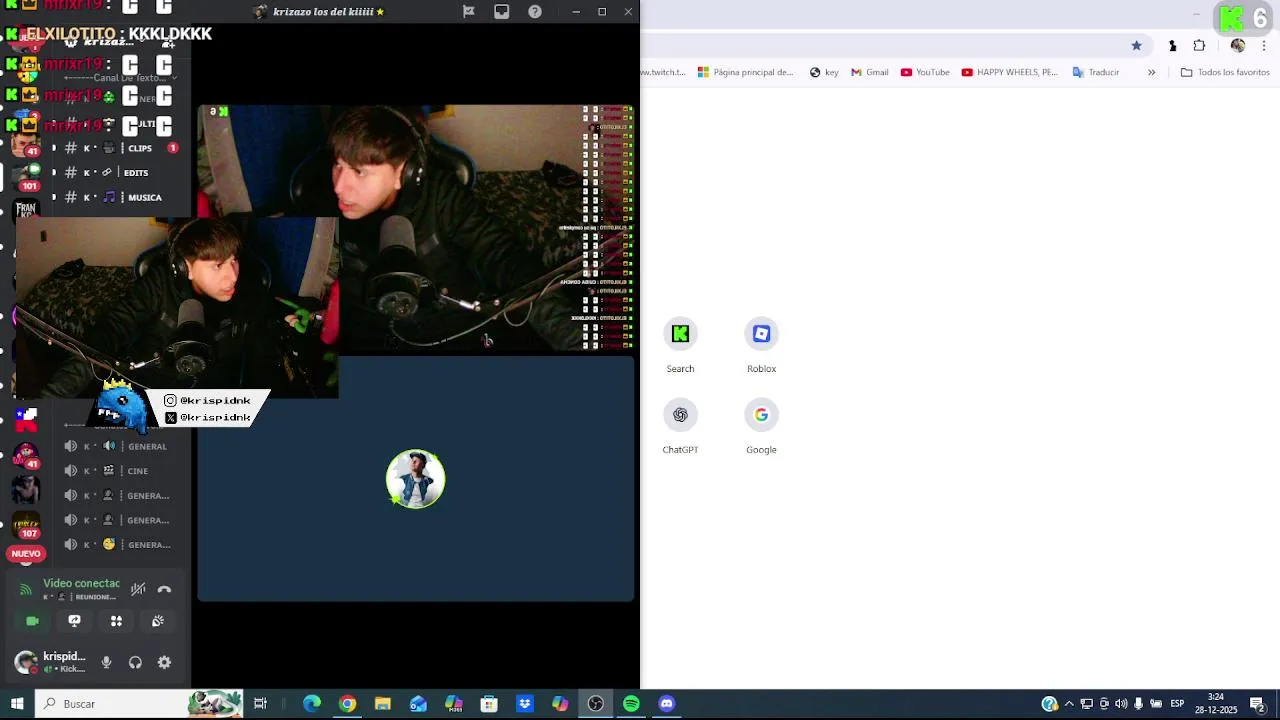Open Chrome profile avatar
This screenshot has width=1280, height=720.
click(1238, 46)
